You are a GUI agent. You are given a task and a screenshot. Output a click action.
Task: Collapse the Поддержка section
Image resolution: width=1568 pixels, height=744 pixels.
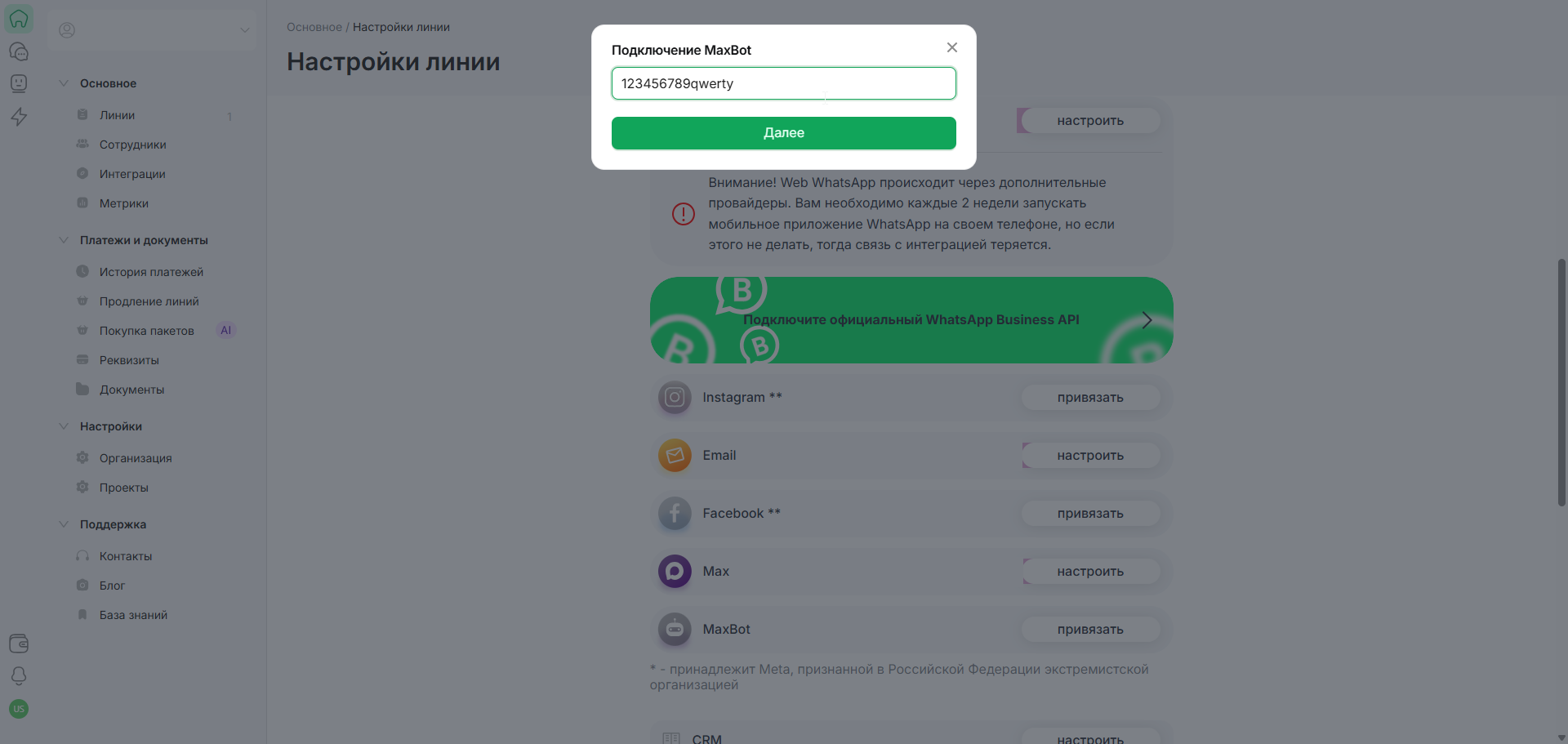(x=64, y=524)
